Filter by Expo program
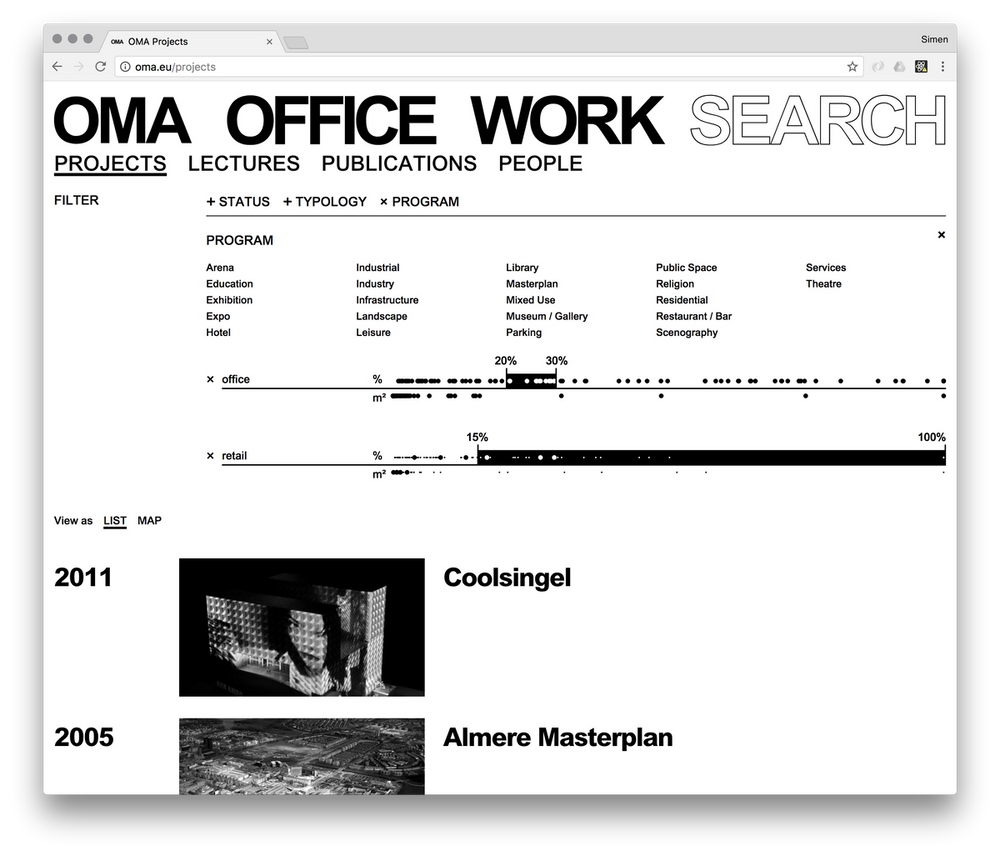 pyautogui.click(x=218, y=316)
